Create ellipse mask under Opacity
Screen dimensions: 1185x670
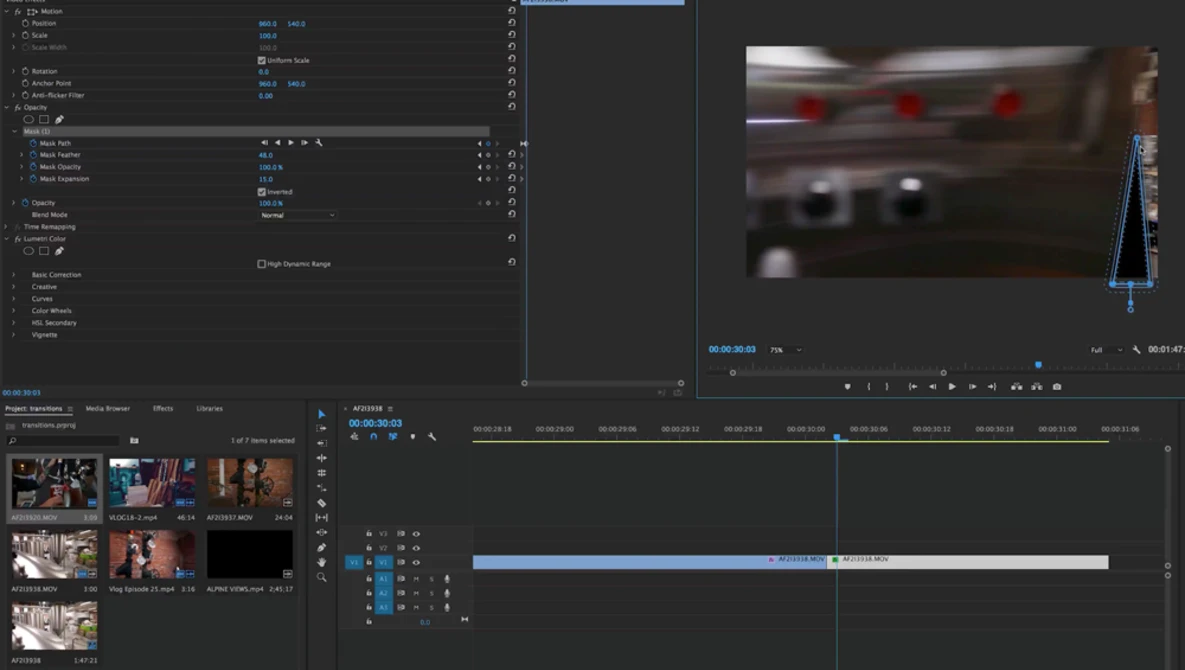pyautogui.click(x=29, y=119)
